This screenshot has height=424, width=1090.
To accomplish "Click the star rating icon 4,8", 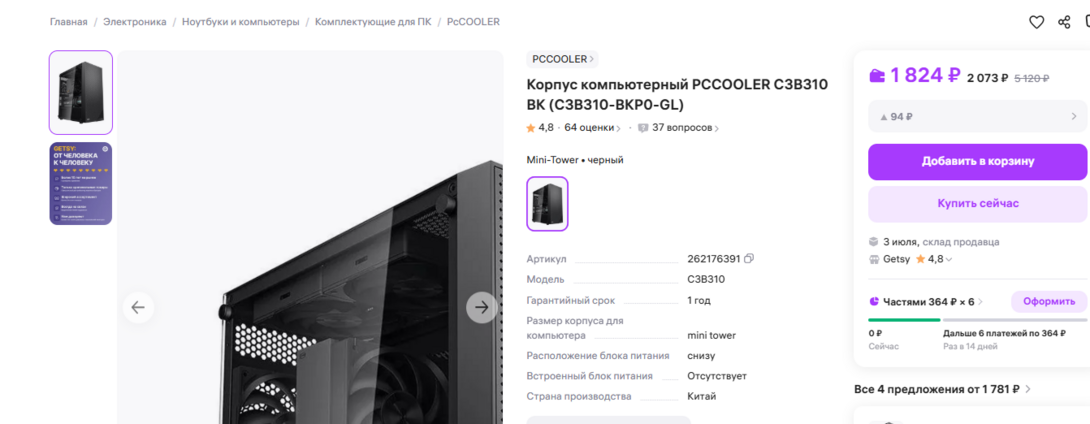I will [x=531, y=128].
